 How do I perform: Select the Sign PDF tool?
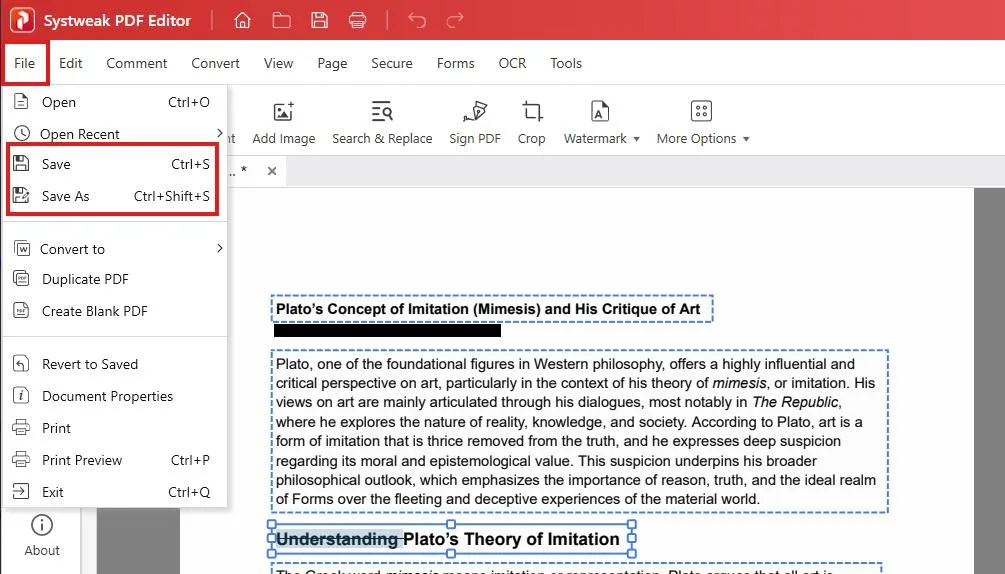coord(475,123)
